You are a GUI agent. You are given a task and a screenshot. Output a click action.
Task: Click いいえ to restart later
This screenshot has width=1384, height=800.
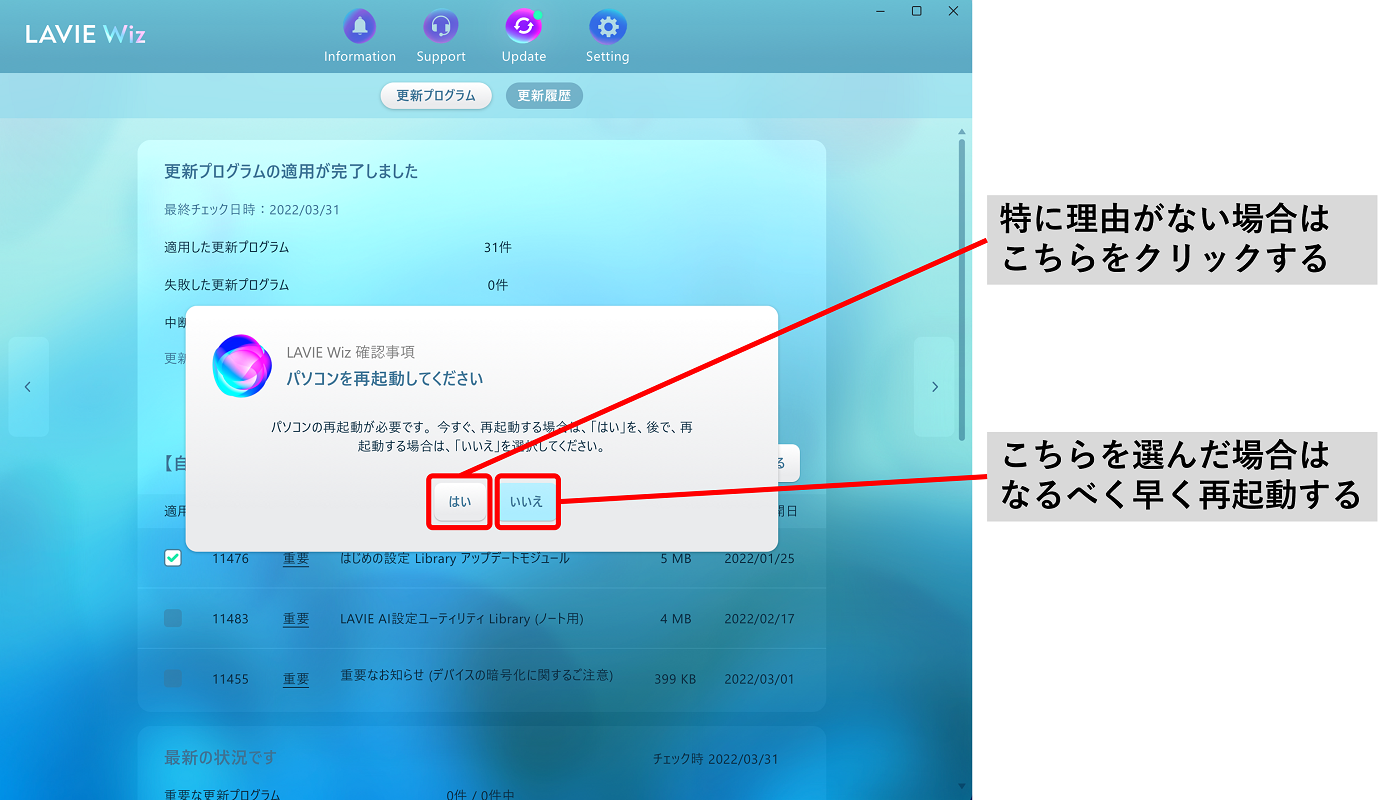pos(526,502)
